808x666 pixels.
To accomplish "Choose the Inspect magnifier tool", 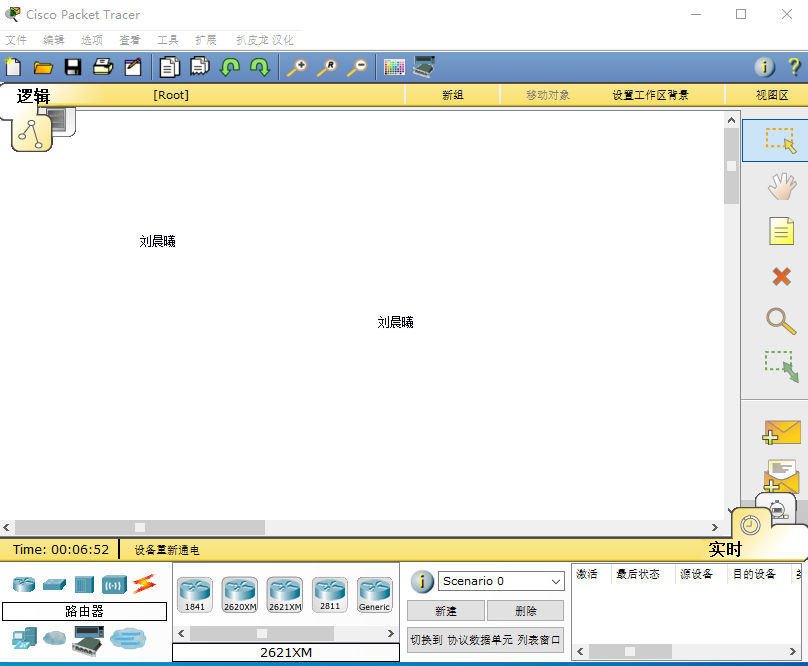I will click(x=781, y=321).
